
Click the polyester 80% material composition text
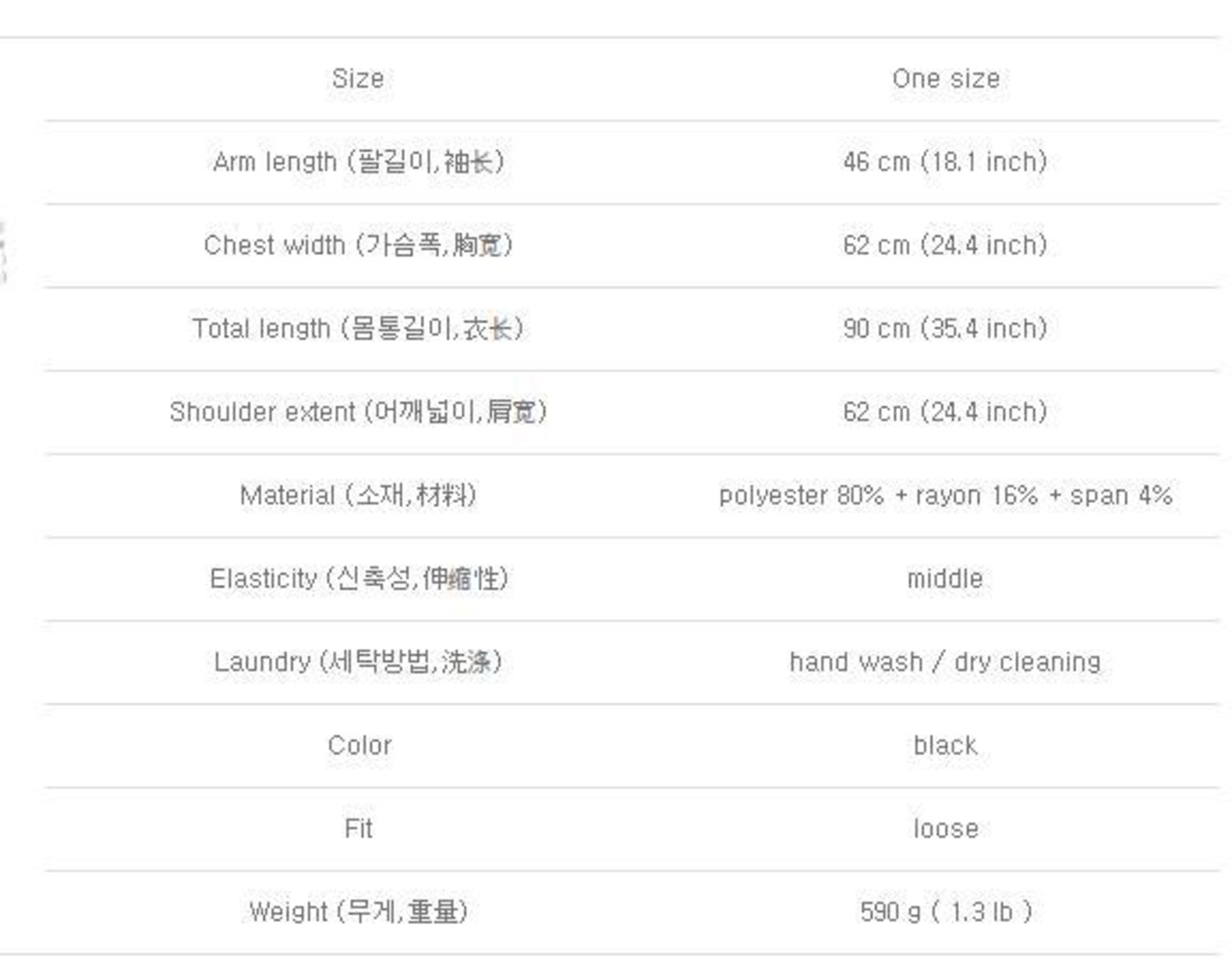pyautogui.click(x=945, y=496)
